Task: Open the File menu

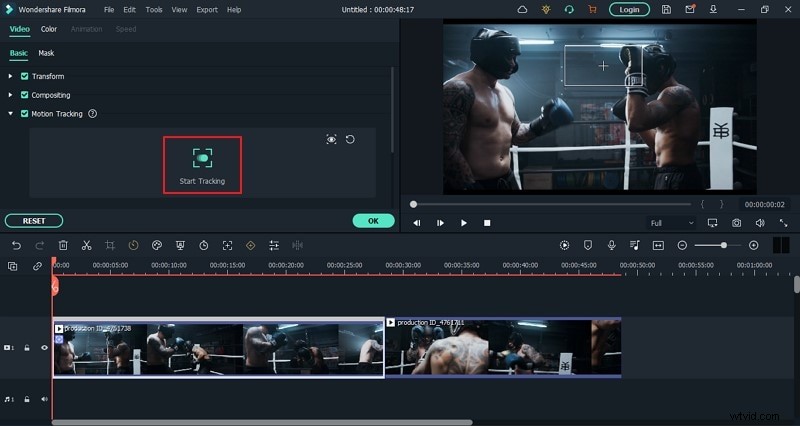Action: click(109, 10)
